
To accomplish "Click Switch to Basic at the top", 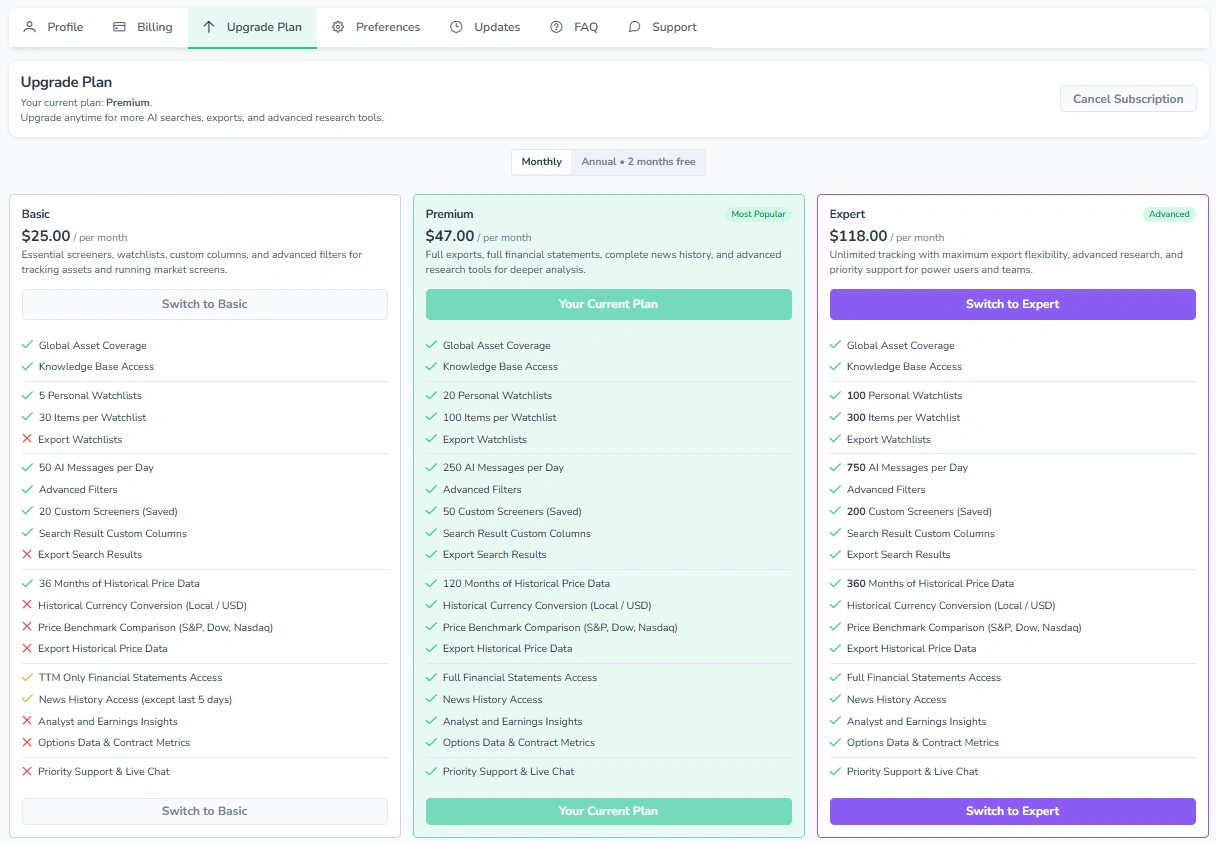I will pos(204,304).
